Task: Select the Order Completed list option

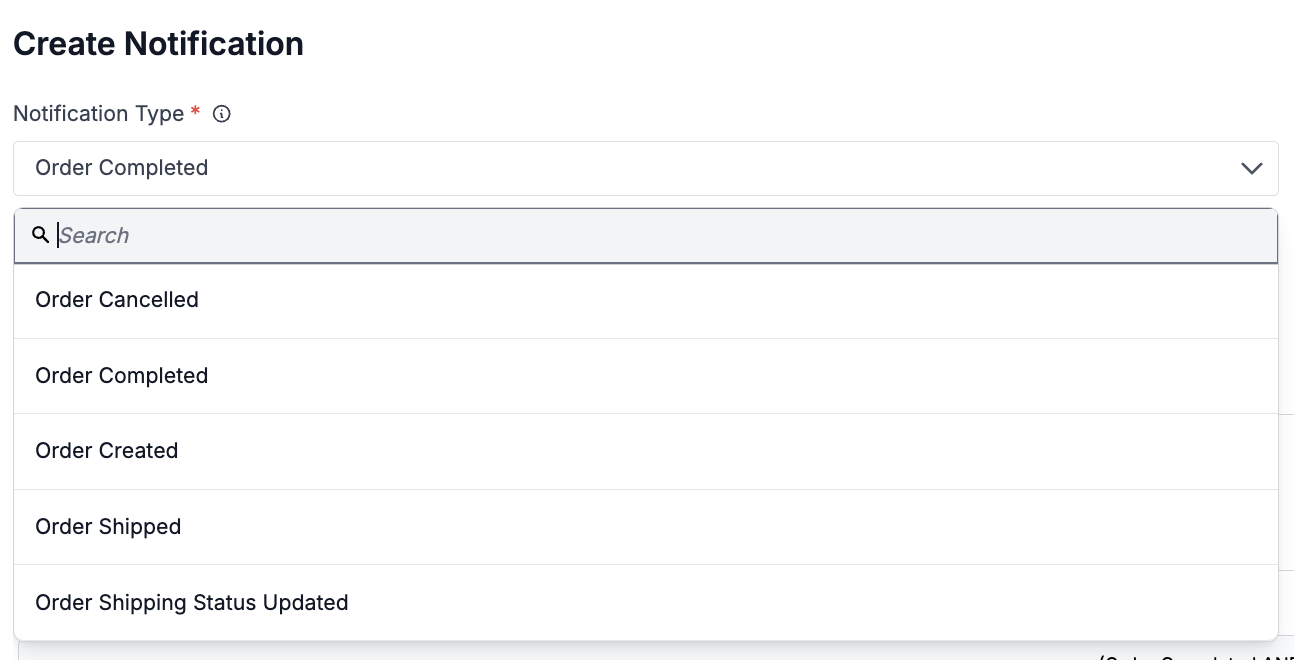Action: click(x=122, y=376)
